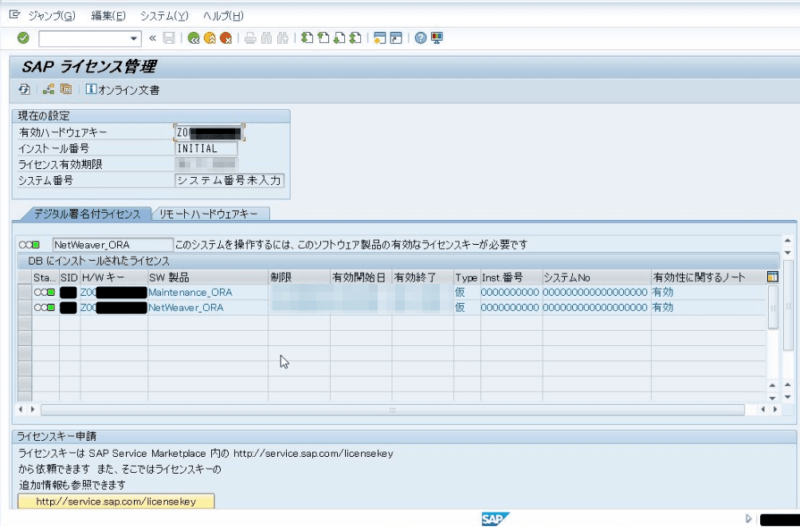Click the Print icon
The width and height of the screenshot is (800, 531).
pyautogui.click(x=250, y=38)
